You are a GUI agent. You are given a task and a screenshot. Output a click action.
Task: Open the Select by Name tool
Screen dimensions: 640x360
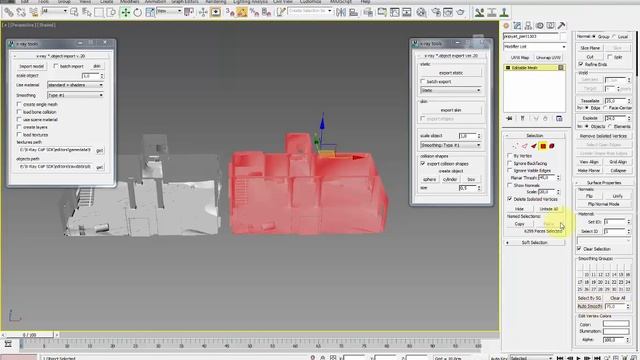(87, 12)
